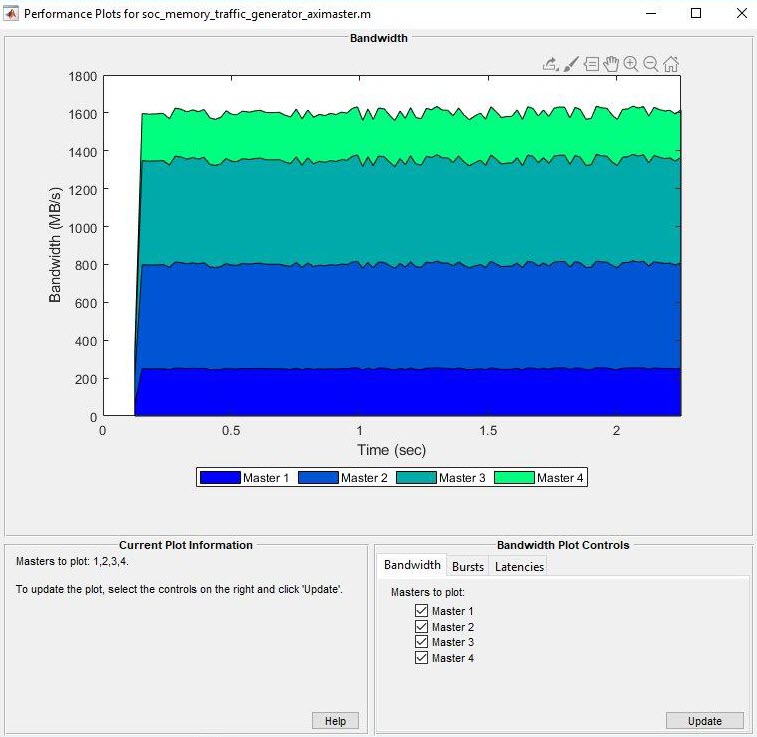Click the 1800 y-axis tick label

click(x=83, y=76)
